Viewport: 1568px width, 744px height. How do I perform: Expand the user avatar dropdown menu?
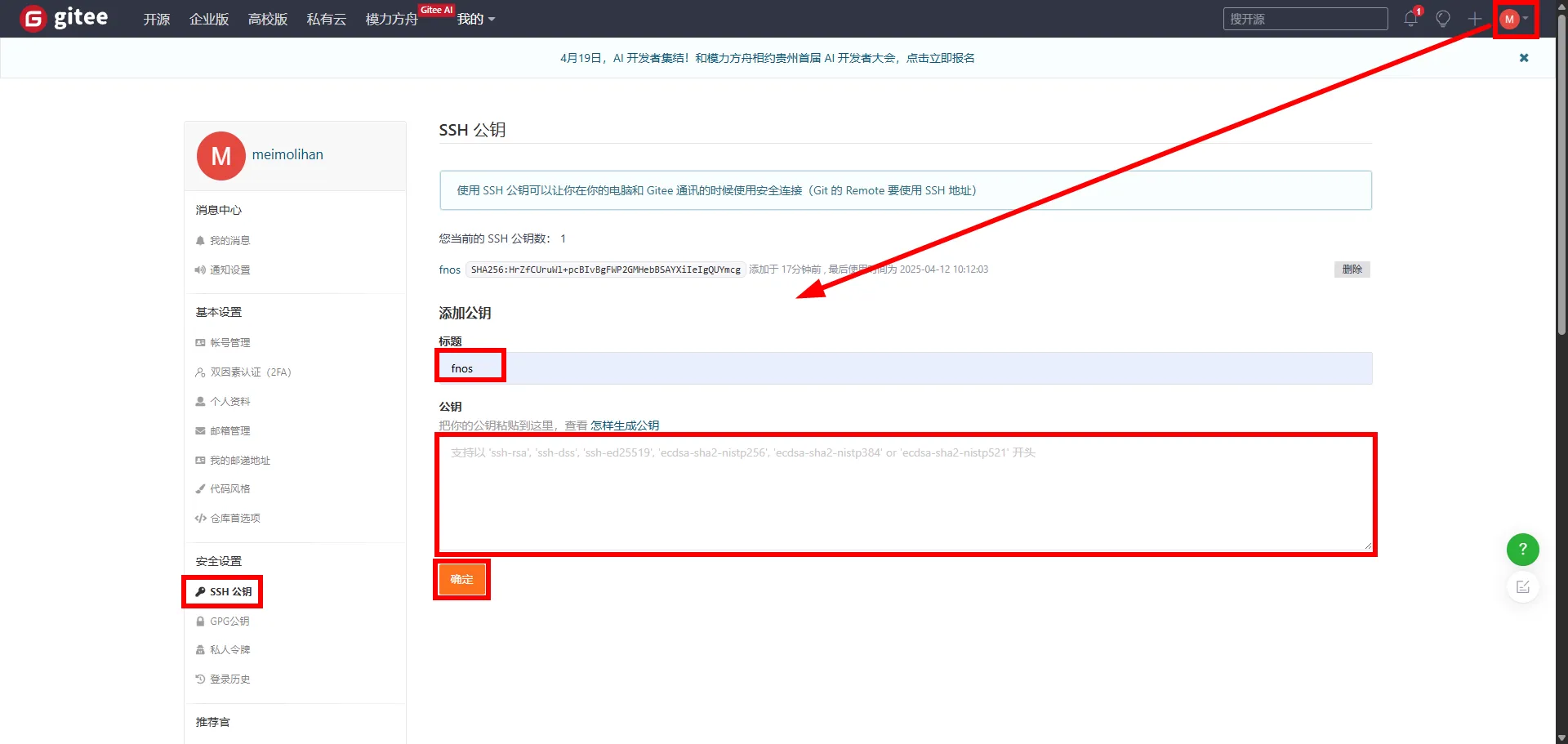[x=1515, y=19]
